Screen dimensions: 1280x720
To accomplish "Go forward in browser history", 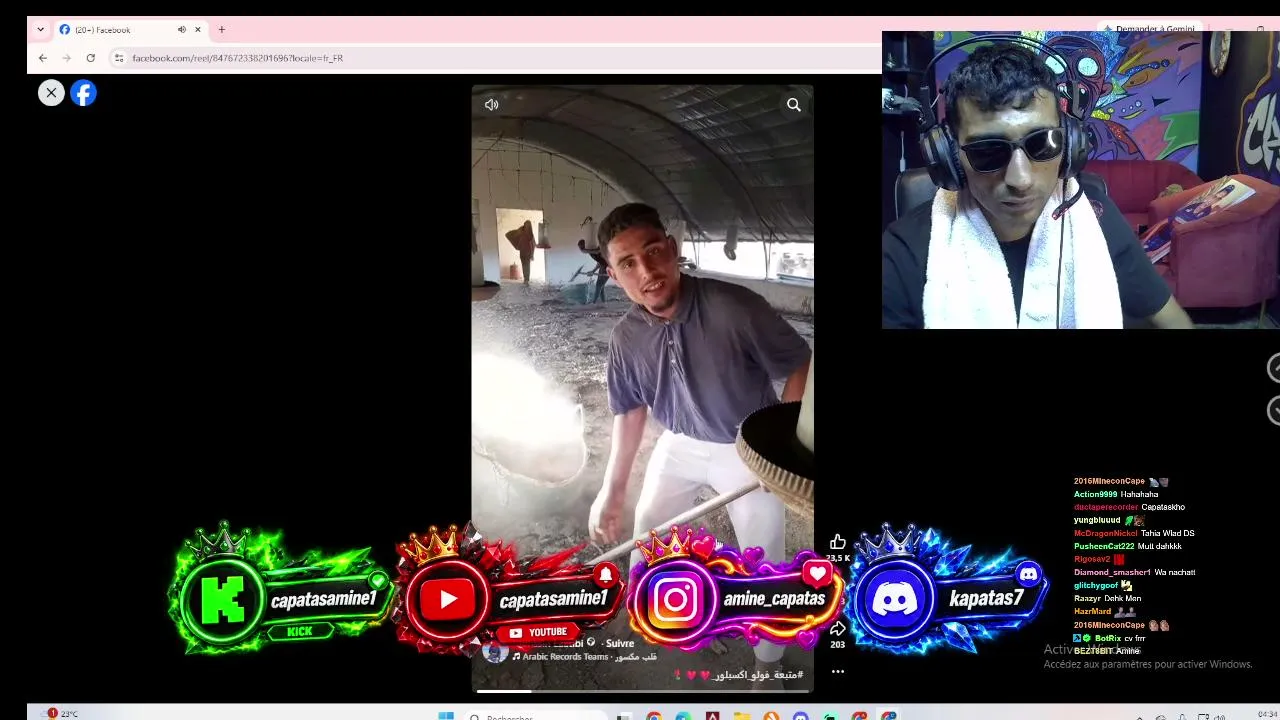I will [x=66, y=58].
